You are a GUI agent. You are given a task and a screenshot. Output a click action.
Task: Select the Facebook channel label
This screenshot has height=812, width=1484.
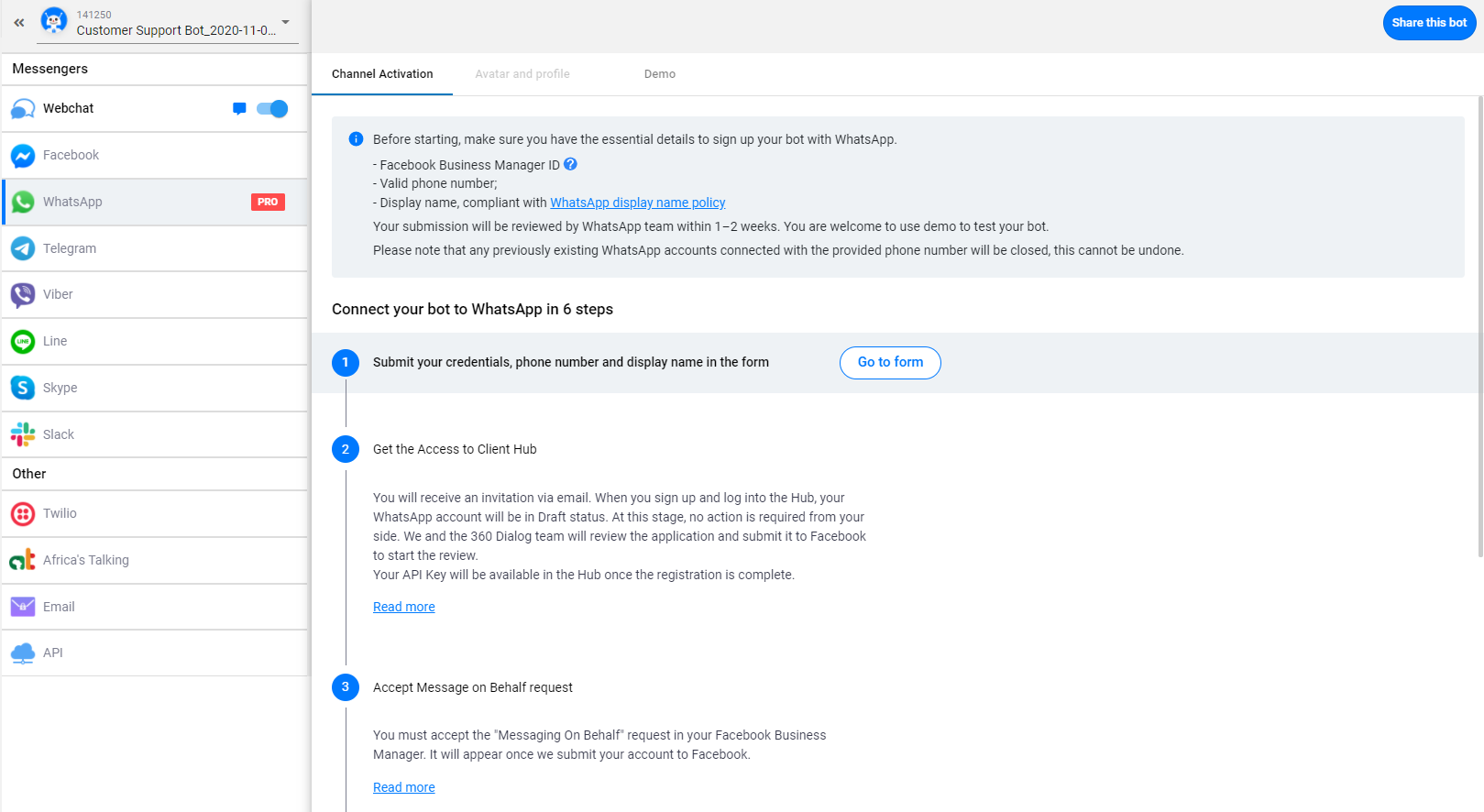(x=71, y=155)
